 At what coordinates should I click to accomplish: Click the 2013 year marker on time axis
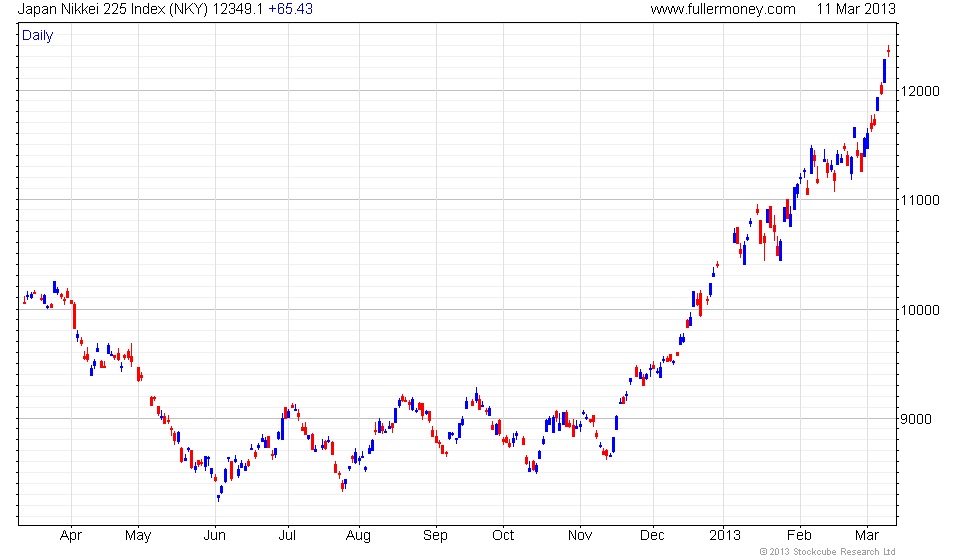pyautogui.click(x=722, y=535)
